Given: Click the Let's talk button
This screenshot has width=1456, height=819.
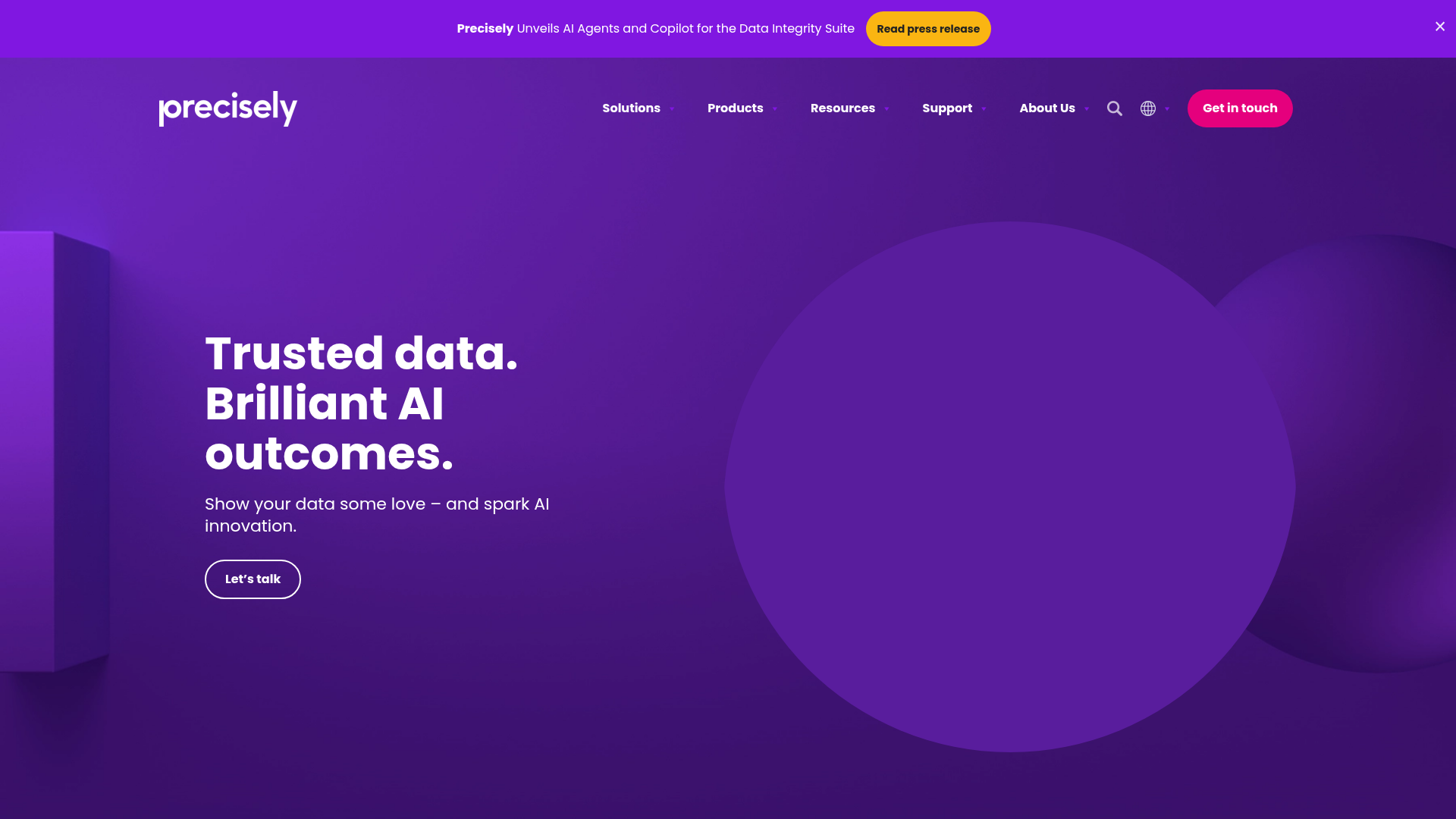Looking at the screenshot, I should pyautogui.click(x=253, y=579).
